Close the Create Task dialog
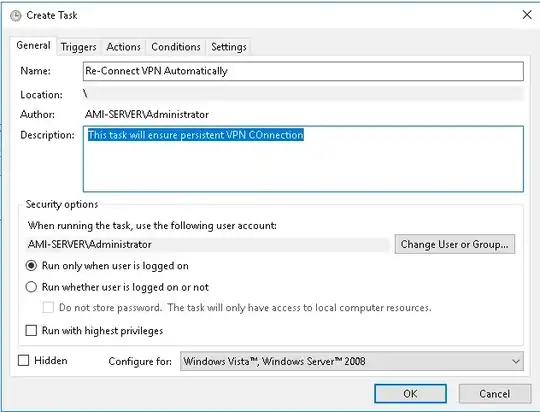 tap(527, 15)
